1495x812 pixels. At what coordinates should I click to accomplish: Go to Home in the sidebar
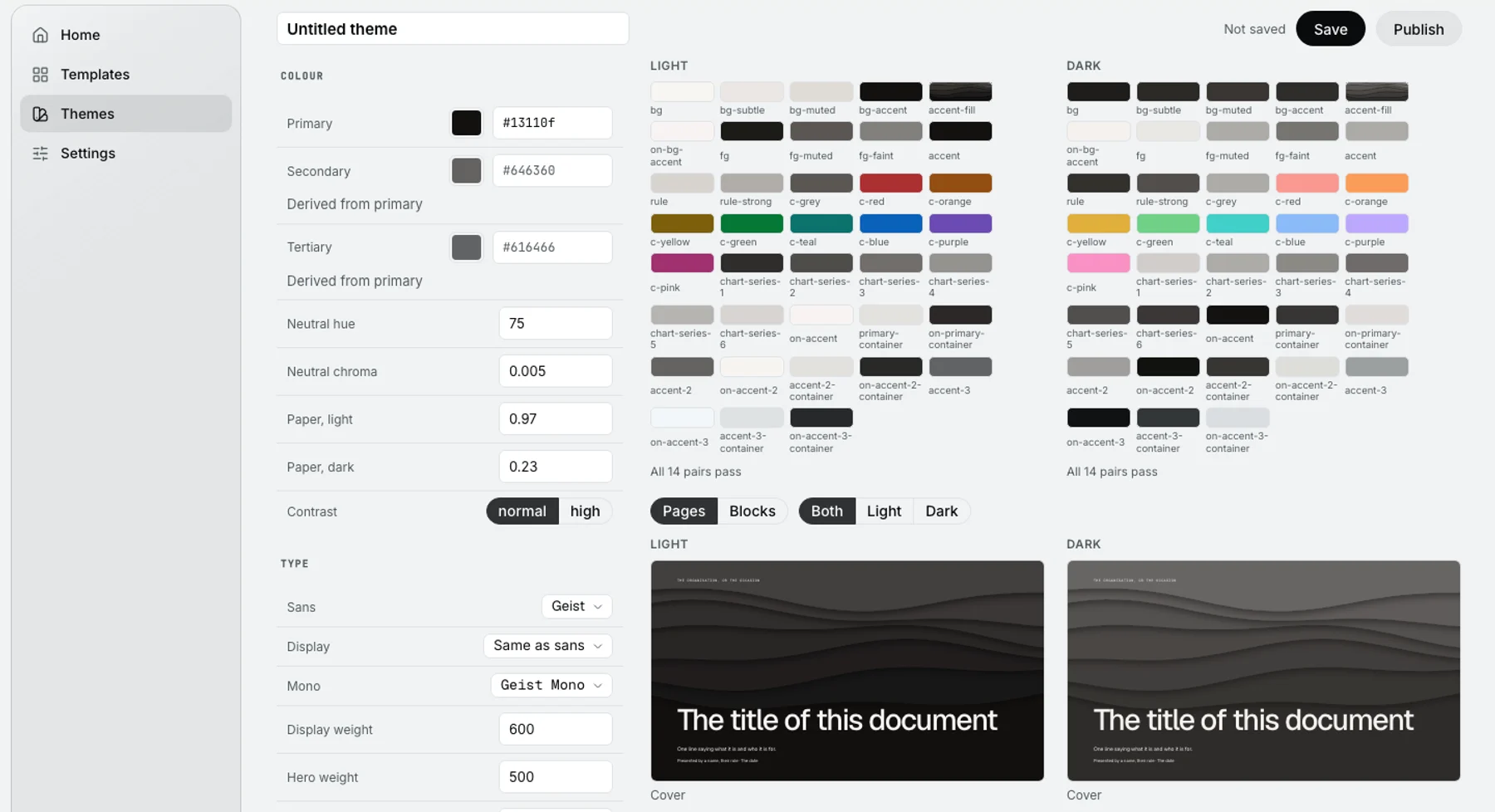126,35
